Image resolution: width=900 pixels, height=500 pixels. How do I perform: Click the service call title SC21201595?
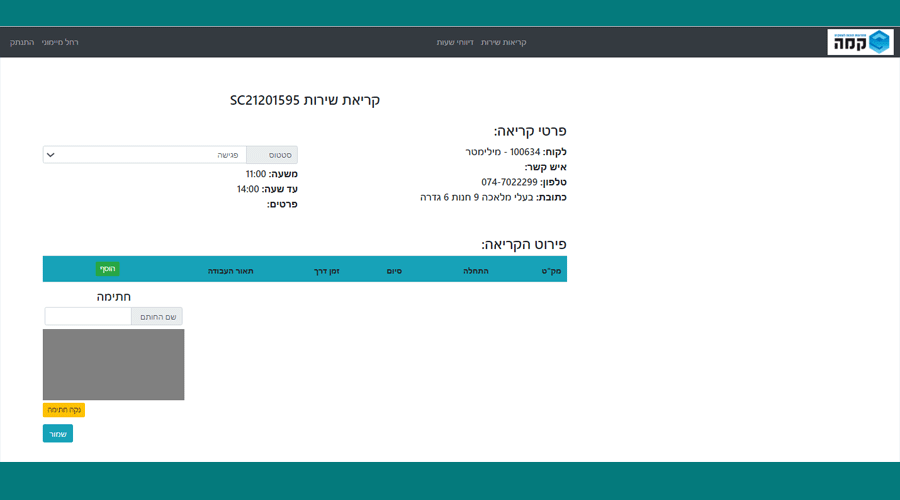click(x=305, y=100)
